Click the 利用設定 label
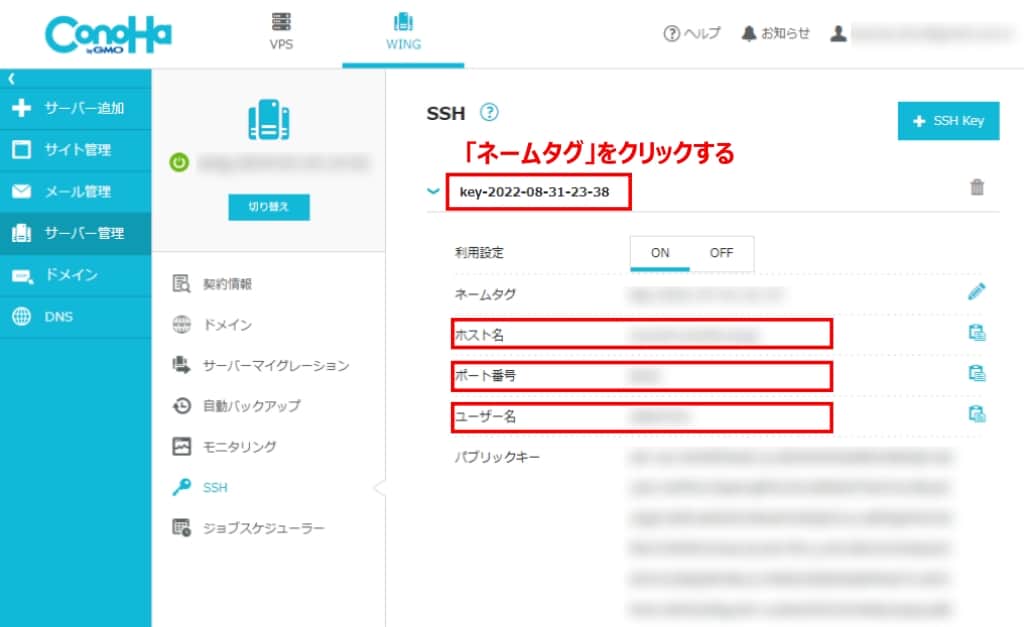 pos(479,253)
